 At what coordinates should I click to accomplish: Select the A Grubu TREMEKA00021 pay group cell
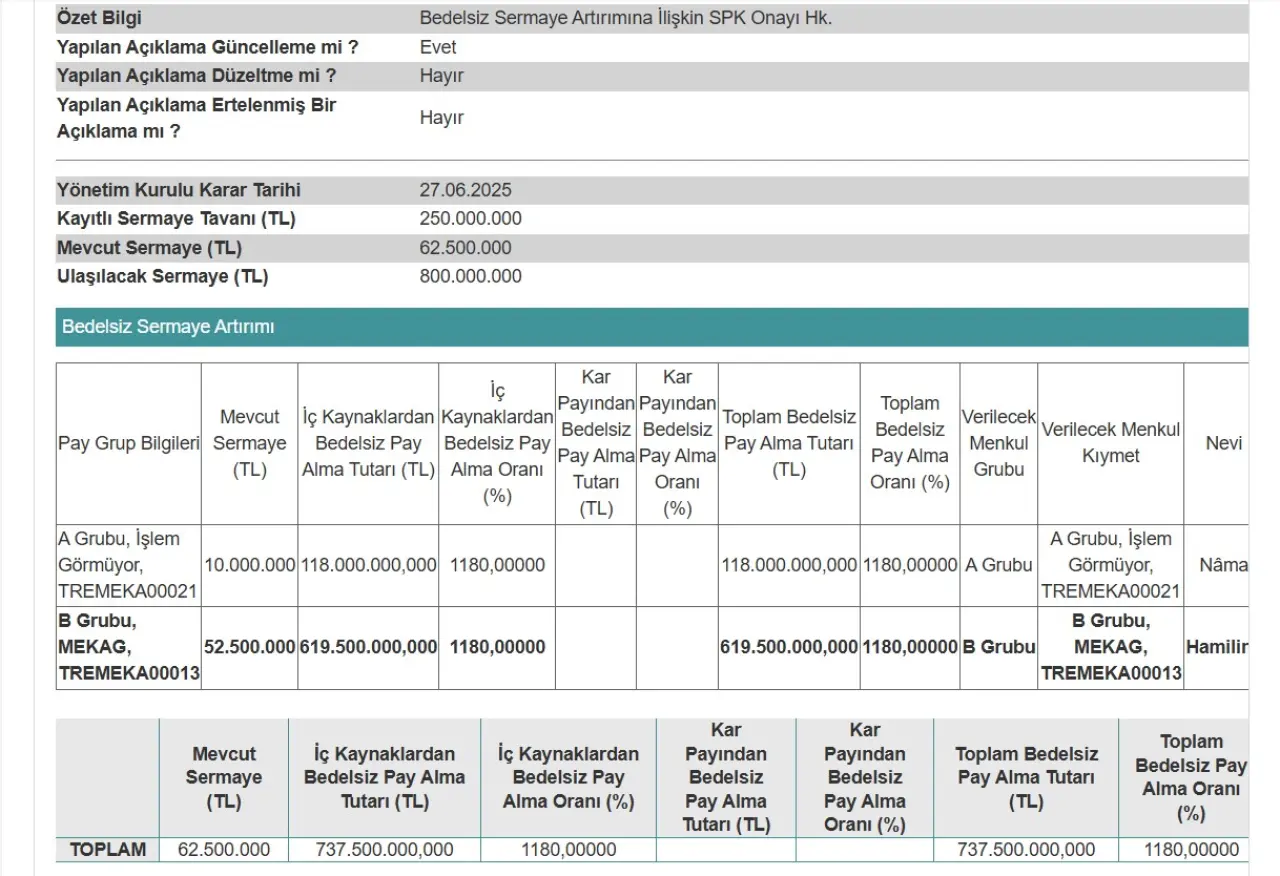point(129,565)
